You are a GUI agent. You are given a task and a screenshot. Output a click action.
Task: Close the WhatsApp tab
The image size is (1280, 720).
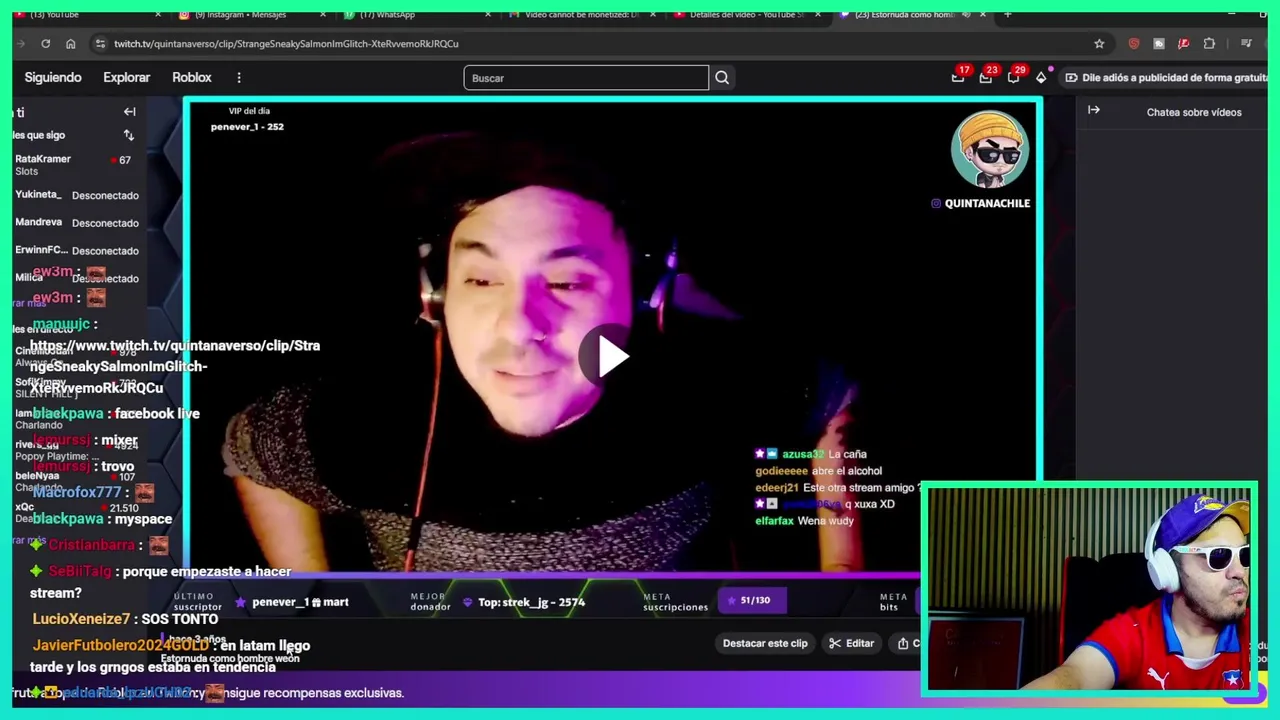(x=487, y=14)
